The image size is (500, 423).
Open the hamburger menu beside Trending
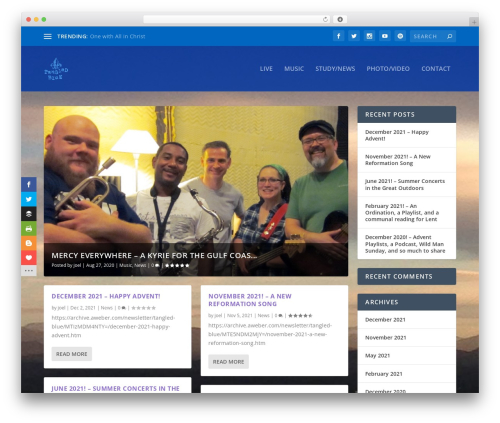48,36
